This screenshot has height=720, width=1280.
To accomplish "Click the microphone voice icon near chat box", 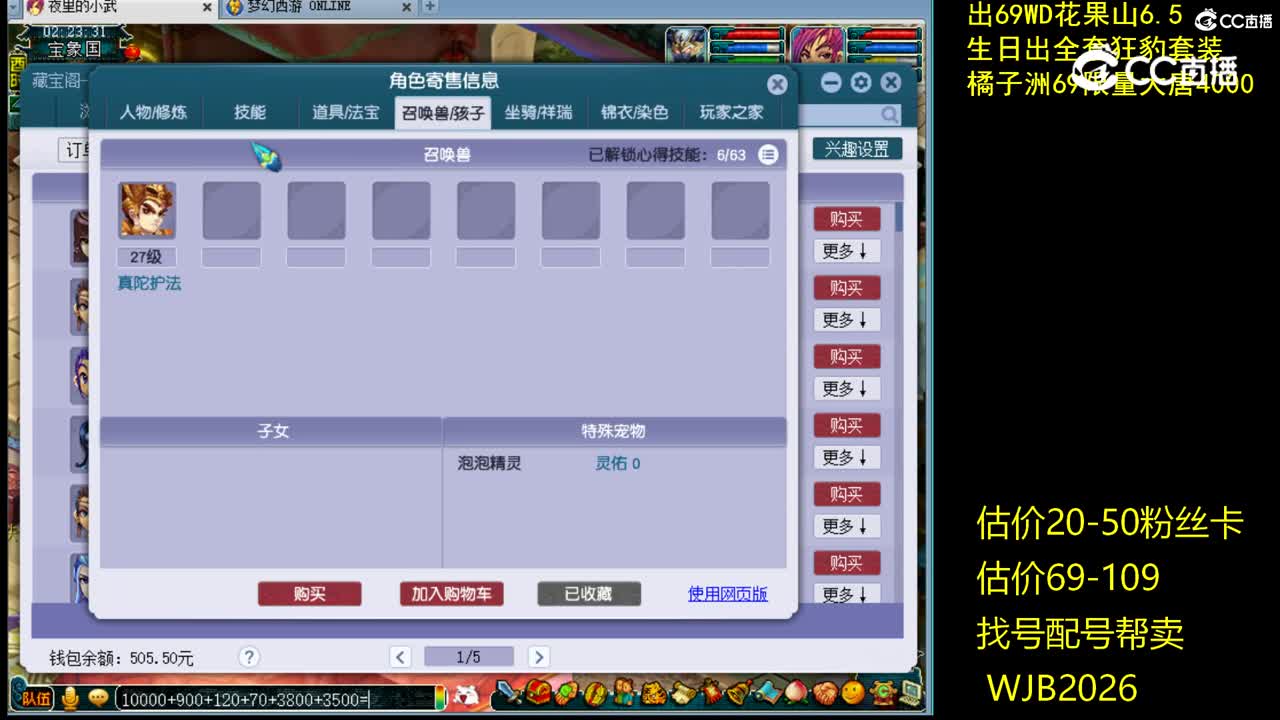I will click(x=70, y=698).
